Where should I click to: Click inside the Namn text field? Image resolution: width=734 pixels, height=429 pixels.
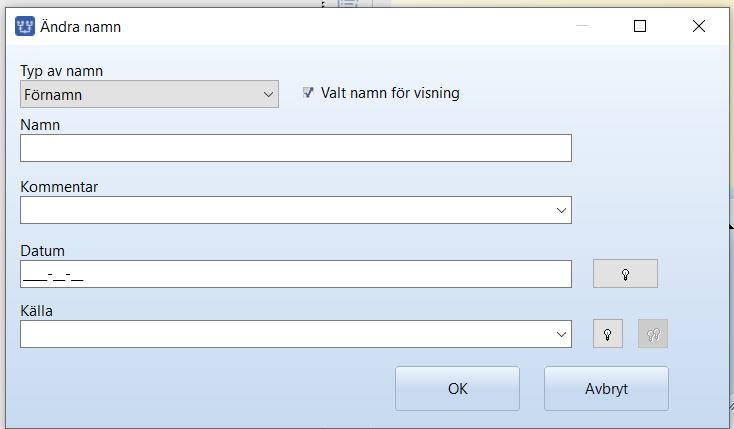coord(295,148)
